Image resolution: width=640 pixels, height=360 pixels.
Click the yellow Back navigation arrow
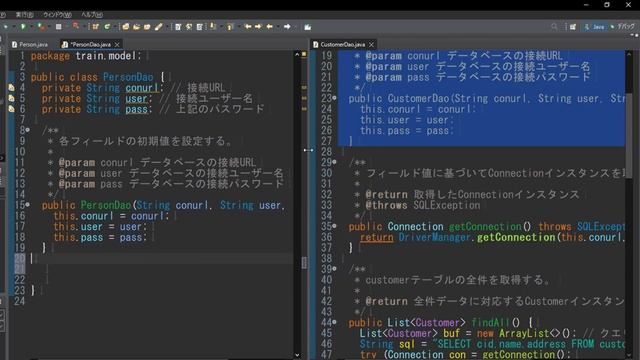point(269,27)
